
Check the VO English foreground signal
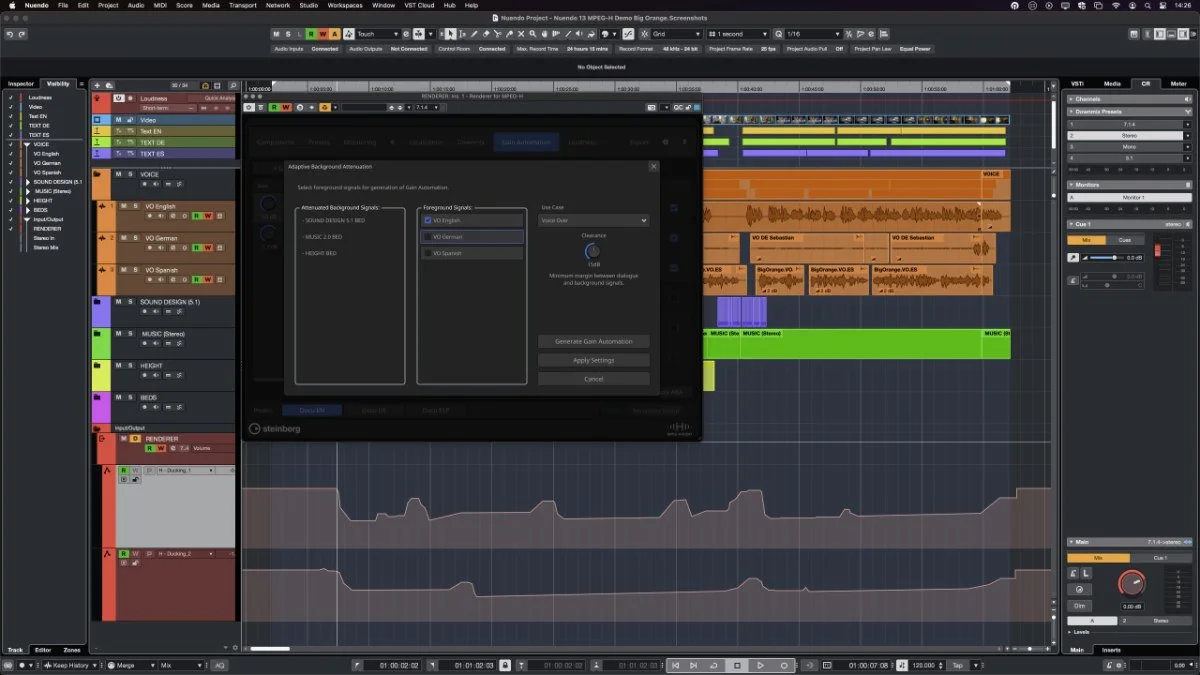tap(427, 220)
